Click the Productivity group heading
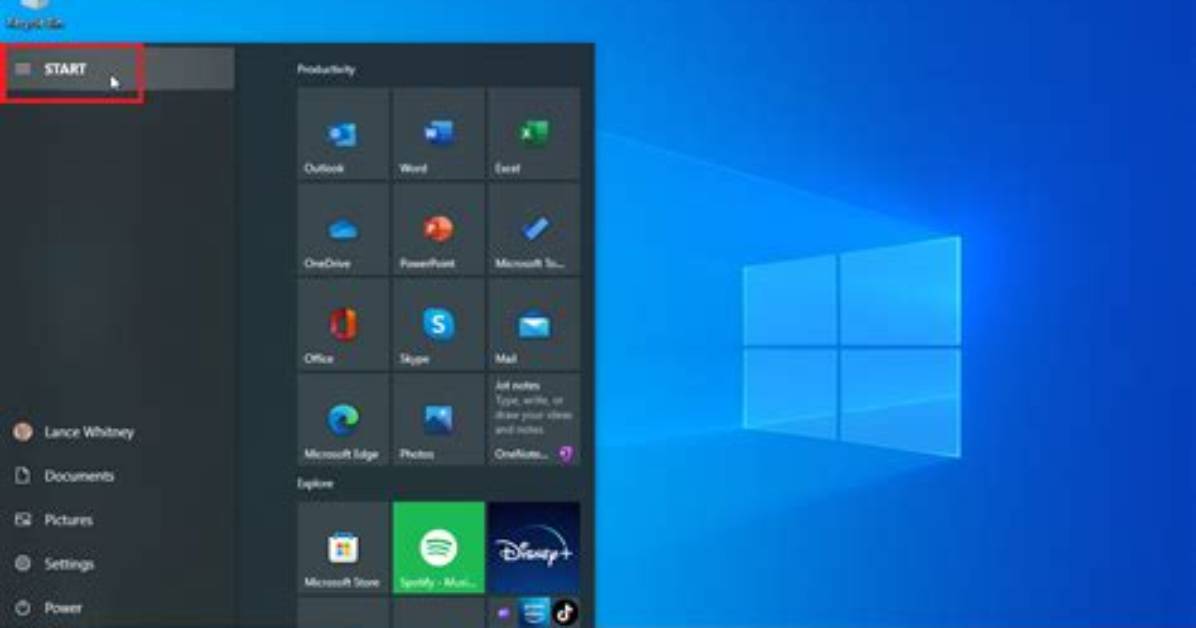This screenshot has height=628, width=1196. point(326,69)
